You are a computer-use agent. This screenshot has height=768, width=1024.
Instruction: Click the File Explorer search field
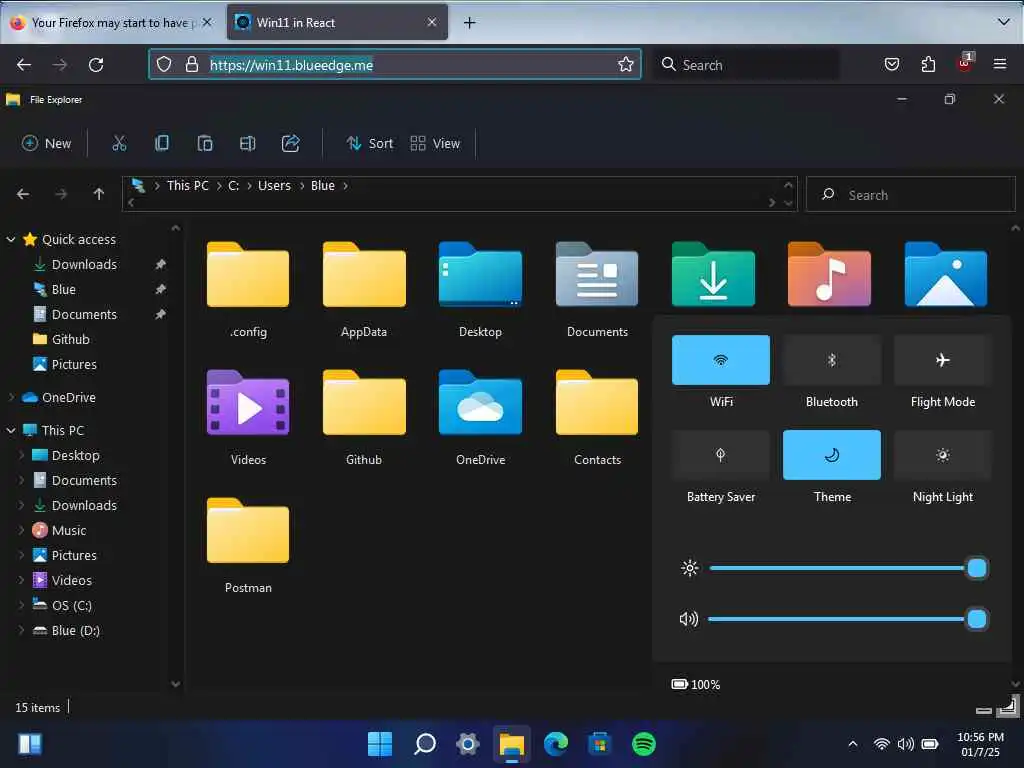(910, 195)
